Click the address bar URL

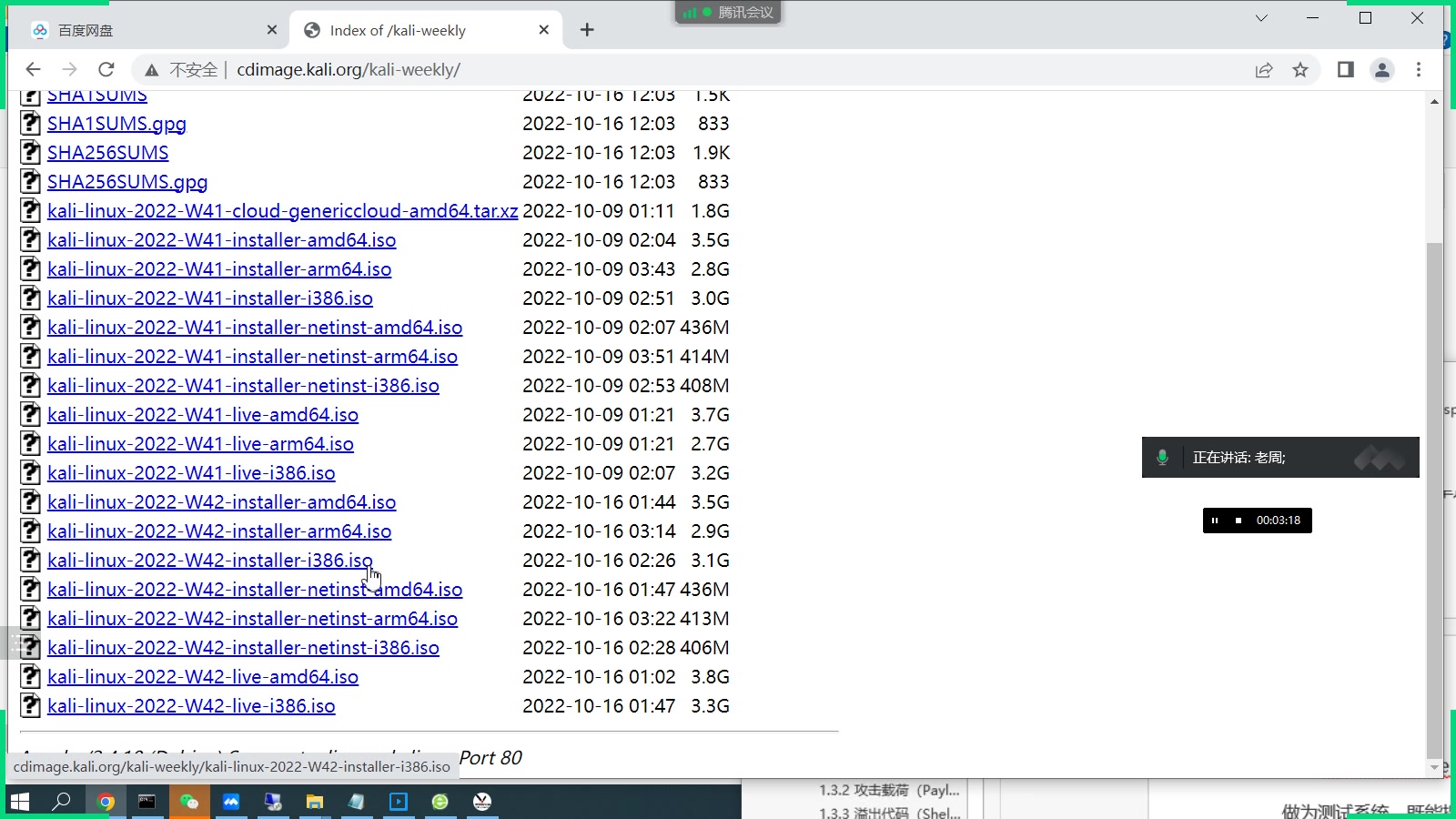tap(349, 70)
